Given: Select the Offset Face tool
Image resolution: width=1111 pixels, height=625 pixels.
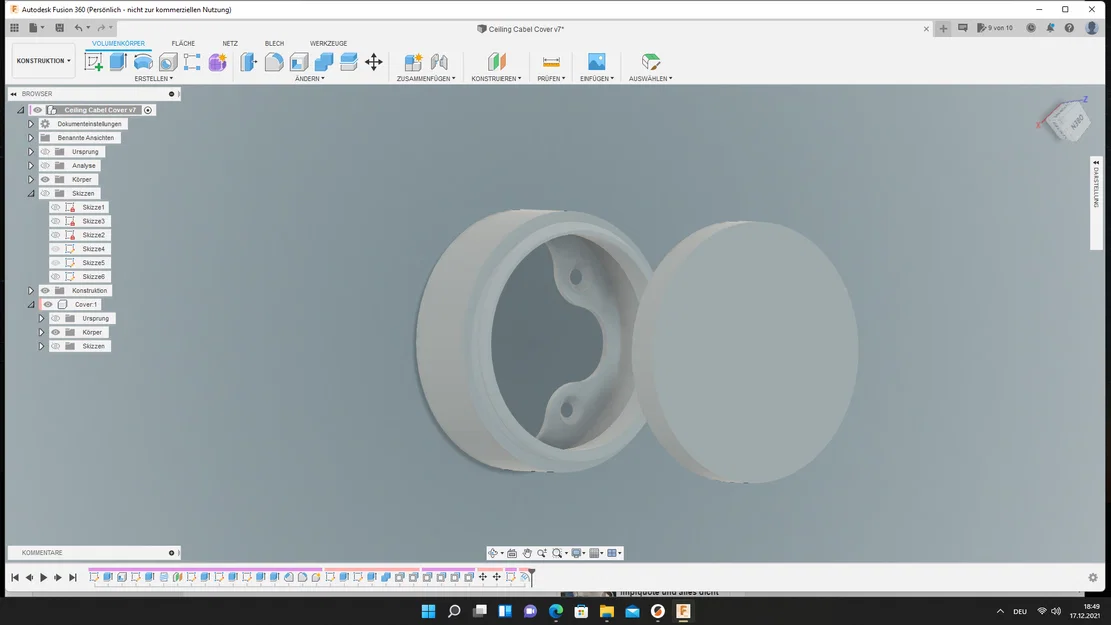Looking at the screenshot, I should [349, 62].
